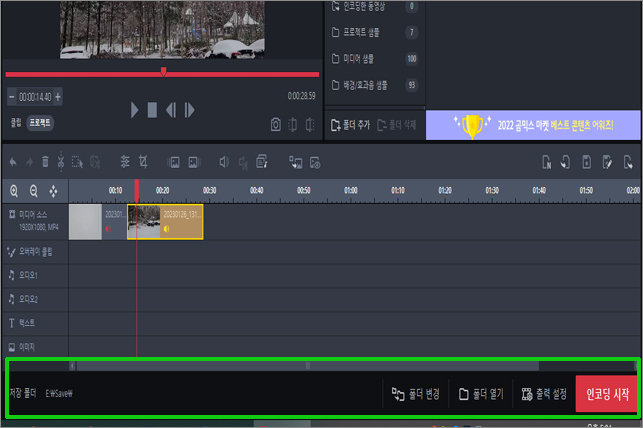This screenshot has width=643, height=428.
Task: Open 출력 설정 output settings
Action: [544, 394]
